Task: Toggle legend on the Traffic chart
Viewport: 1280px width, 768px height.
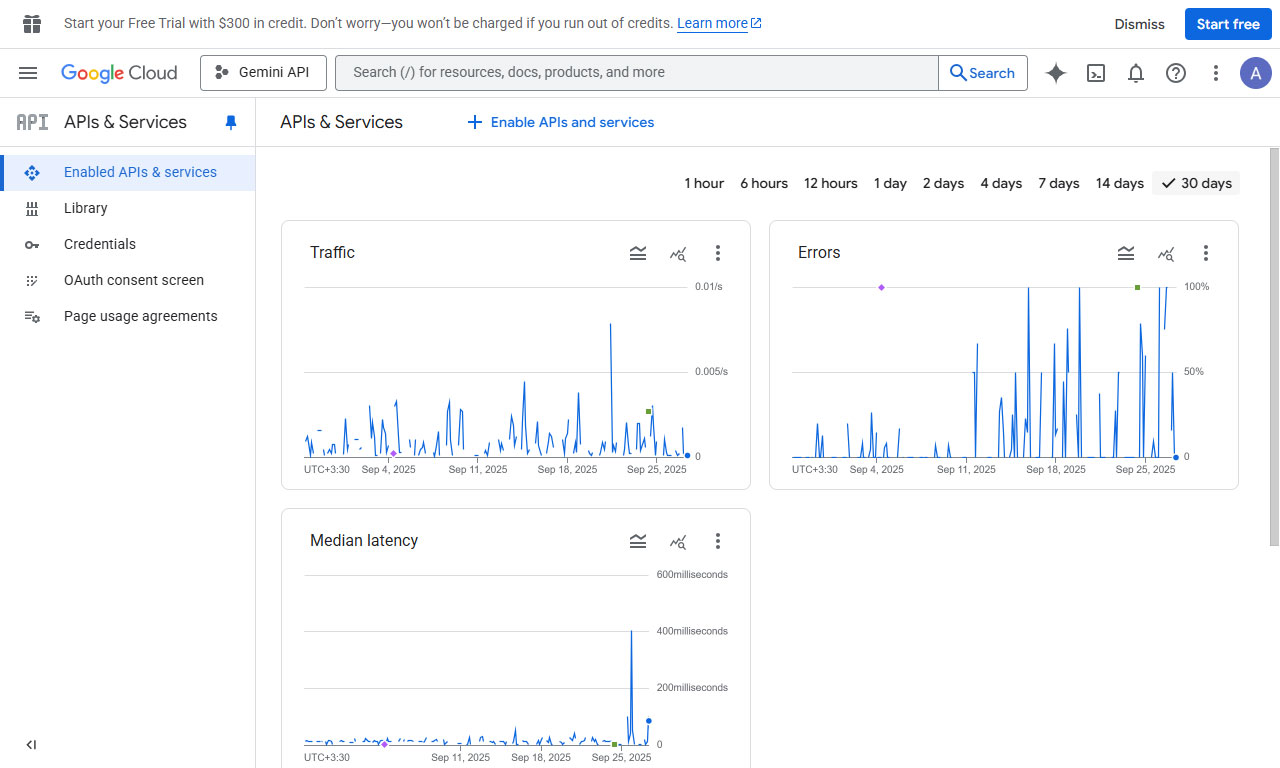Action: click(x=638, y=253)
